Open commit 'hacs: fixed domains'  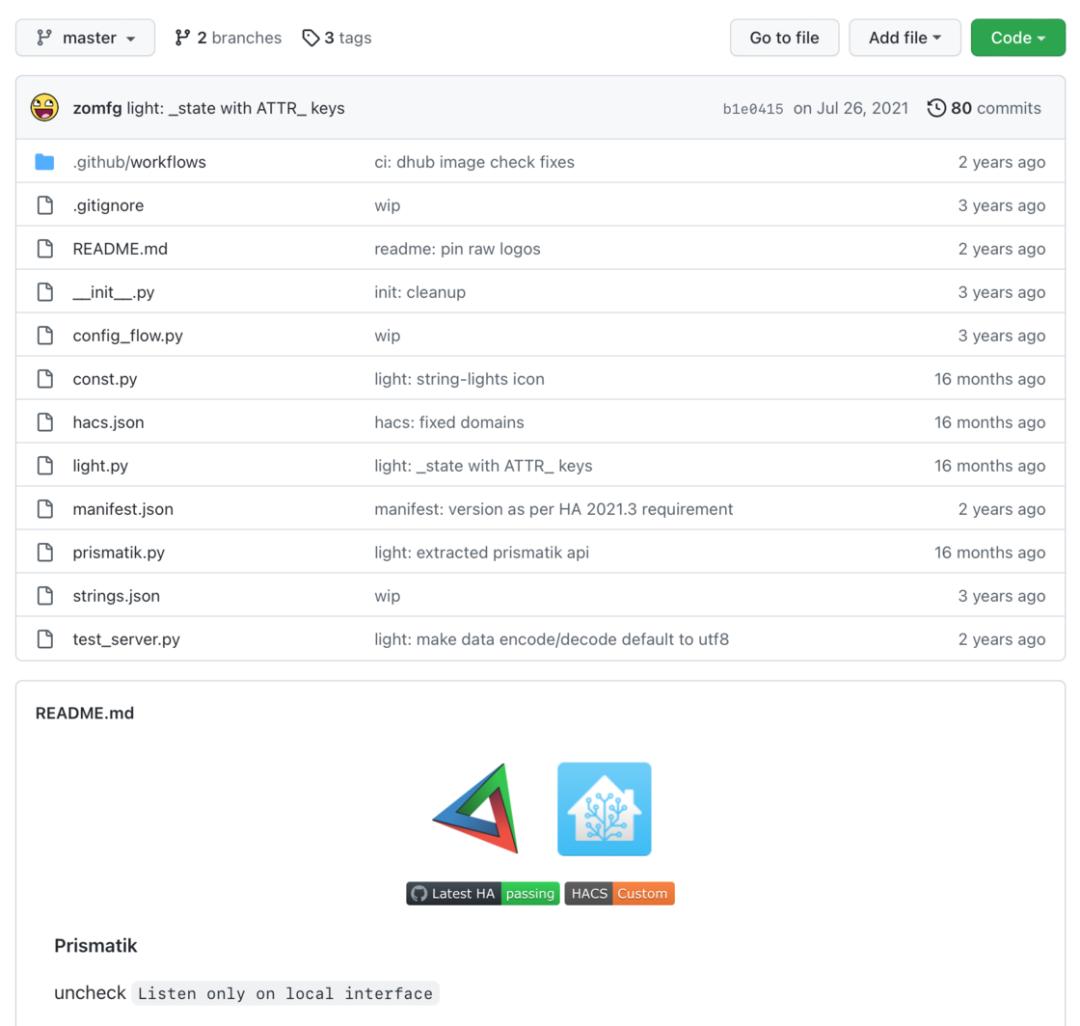(x=449, y=422)
